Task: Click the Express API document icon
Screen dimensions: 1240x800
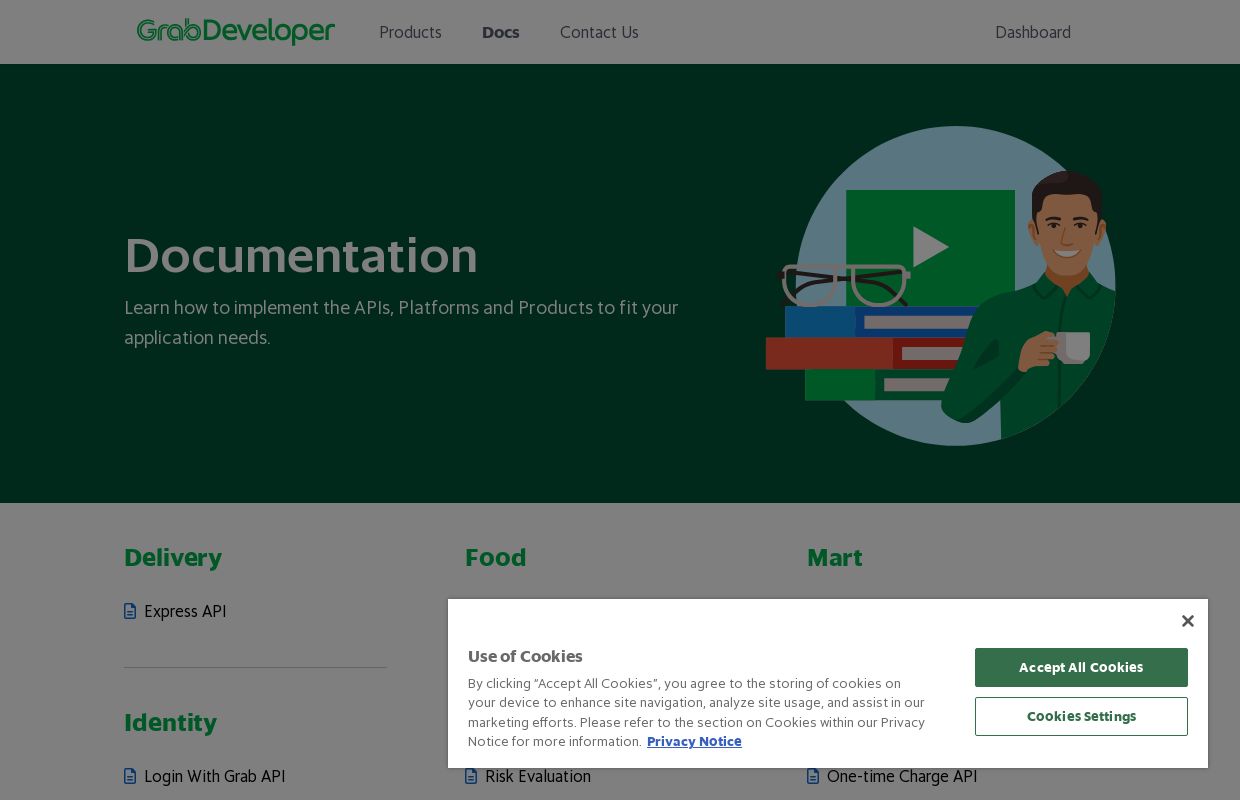Action: click(x=130, y=611)
